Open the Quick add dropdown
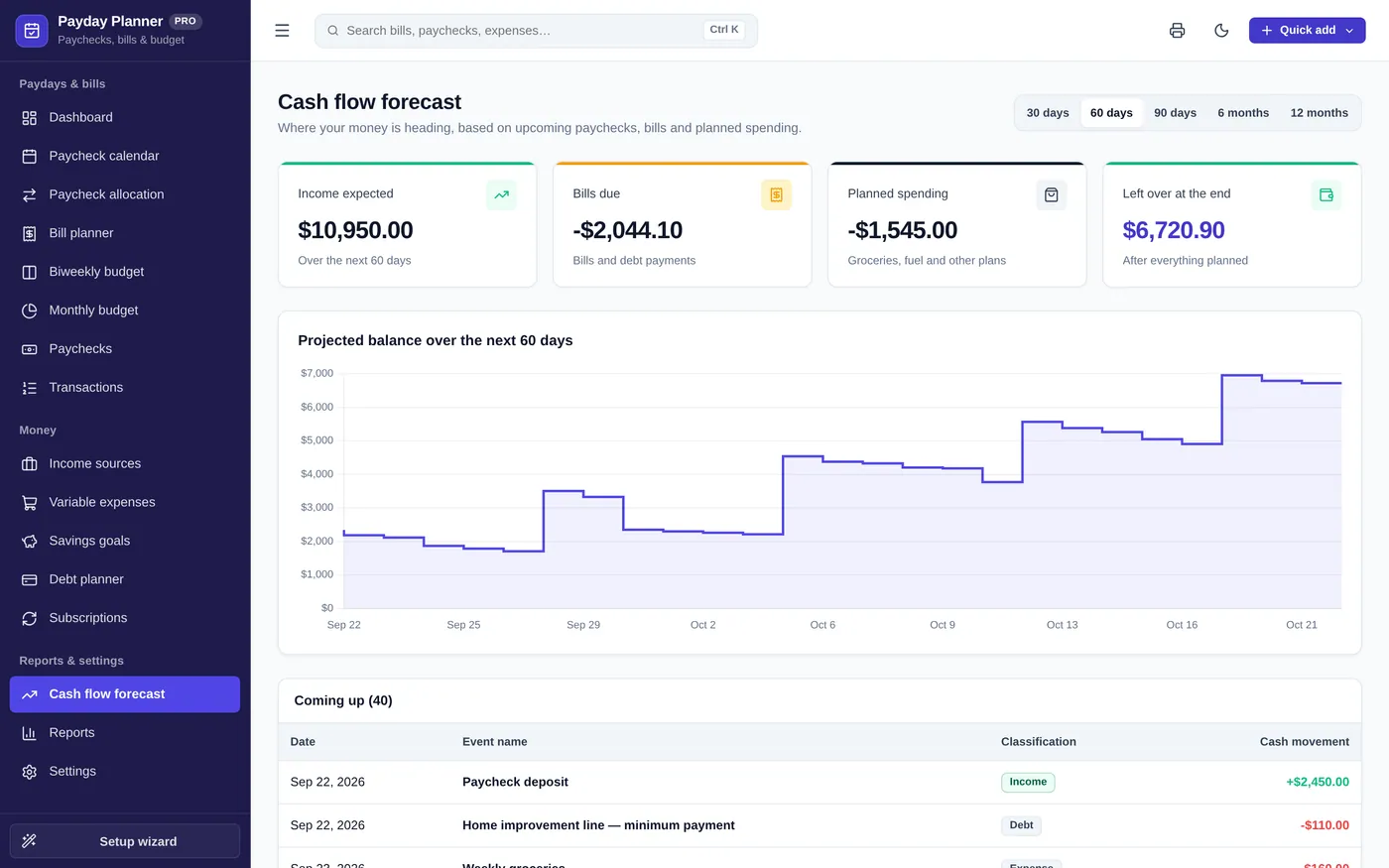This screenshot has height=868, width=1389. click(x=1307, y=31)
